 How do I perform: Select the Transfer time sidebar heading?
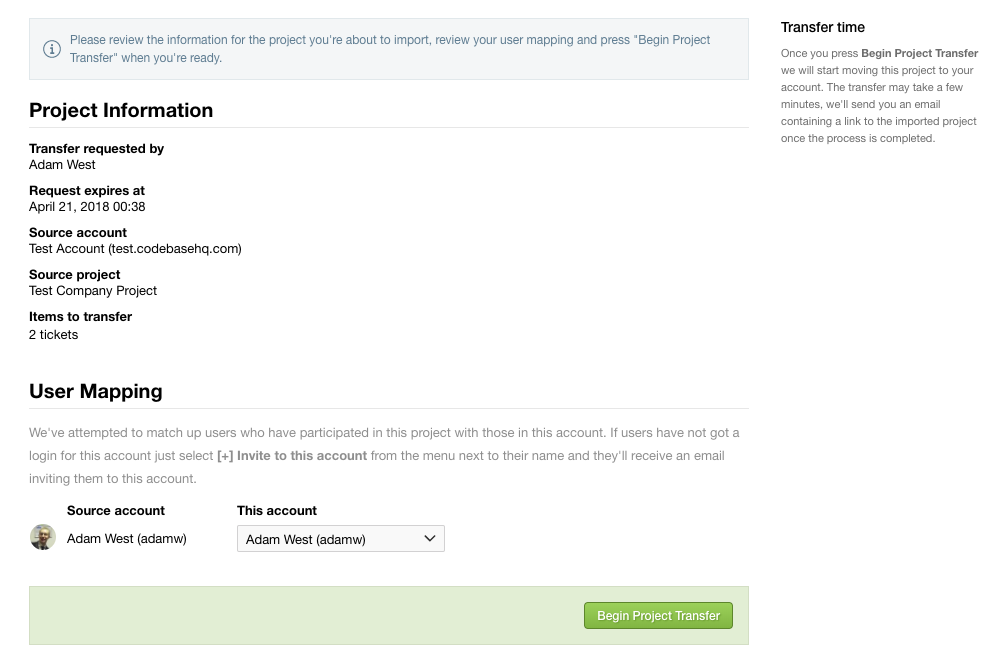point(823,27)
